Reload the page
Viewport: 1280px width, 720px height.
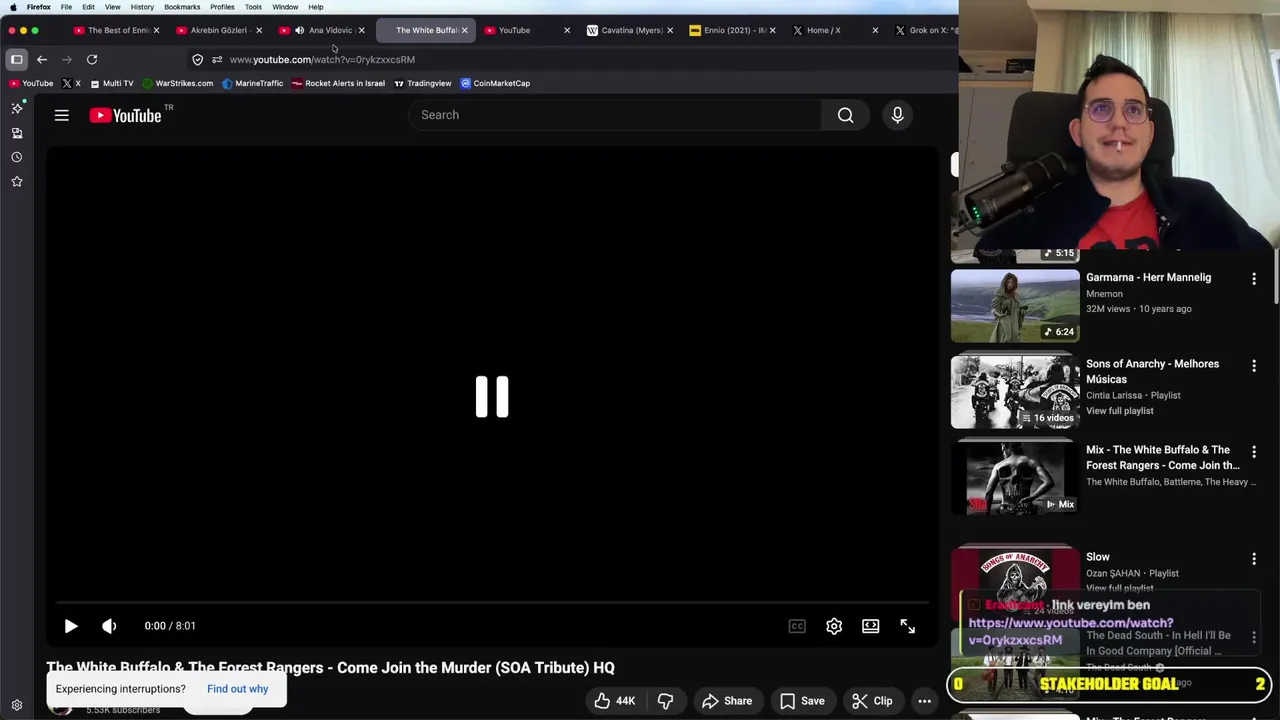pyautogui.click(x=92, y=60)
